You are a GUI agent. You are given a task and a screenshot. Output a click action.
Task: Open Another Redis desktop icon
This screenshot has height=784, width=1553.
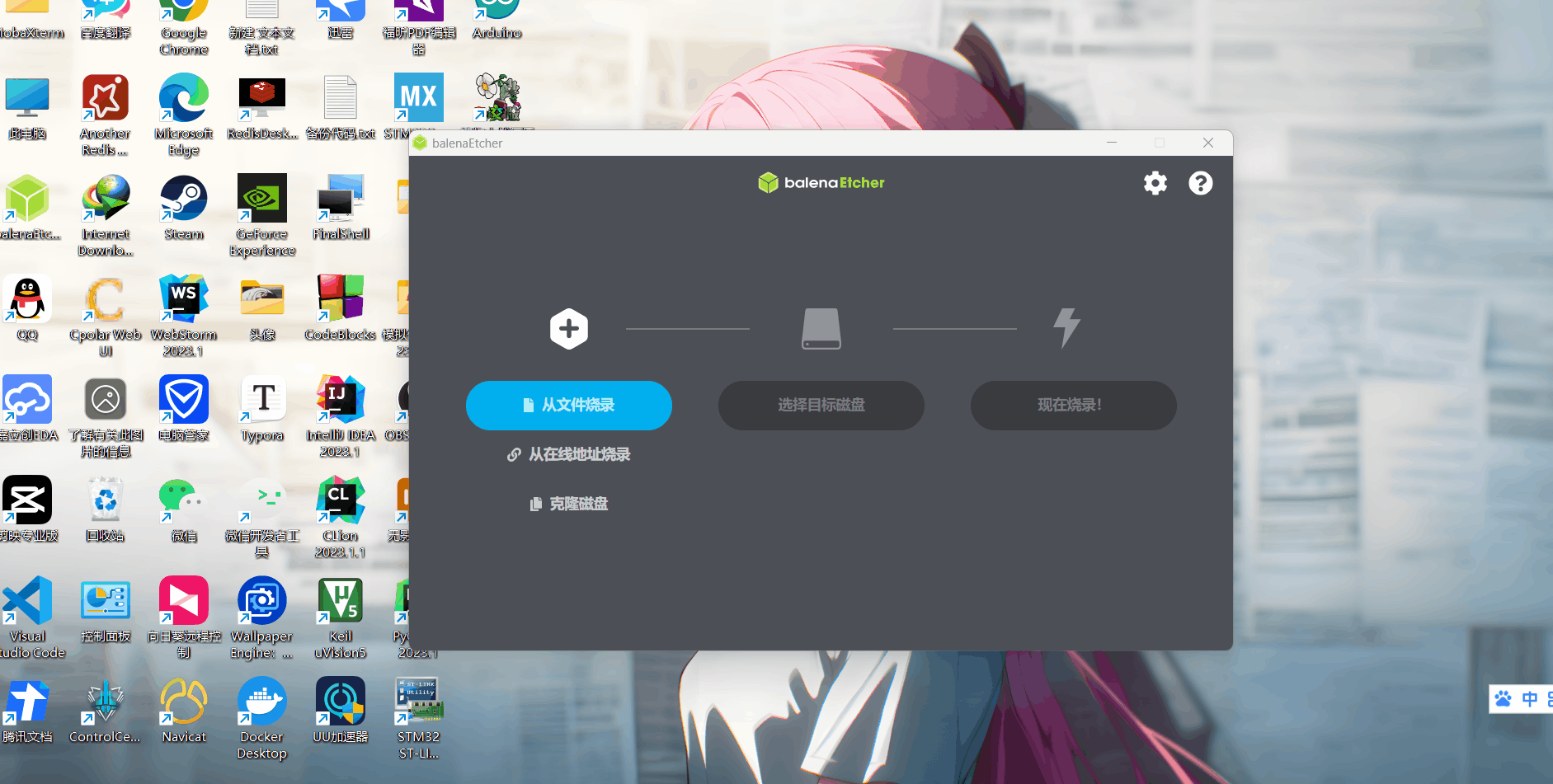[106, 115]
